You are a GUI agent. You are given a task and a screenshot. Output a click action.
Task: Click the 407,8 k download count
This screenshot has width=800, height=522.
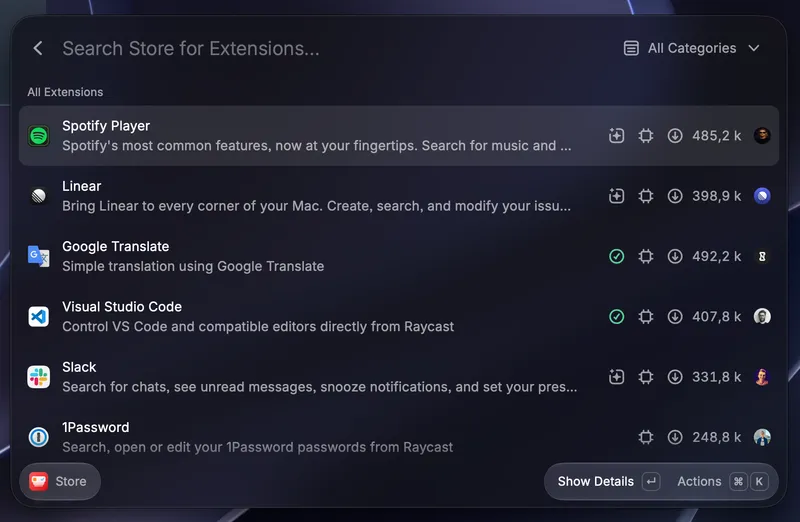coord(716,316)
